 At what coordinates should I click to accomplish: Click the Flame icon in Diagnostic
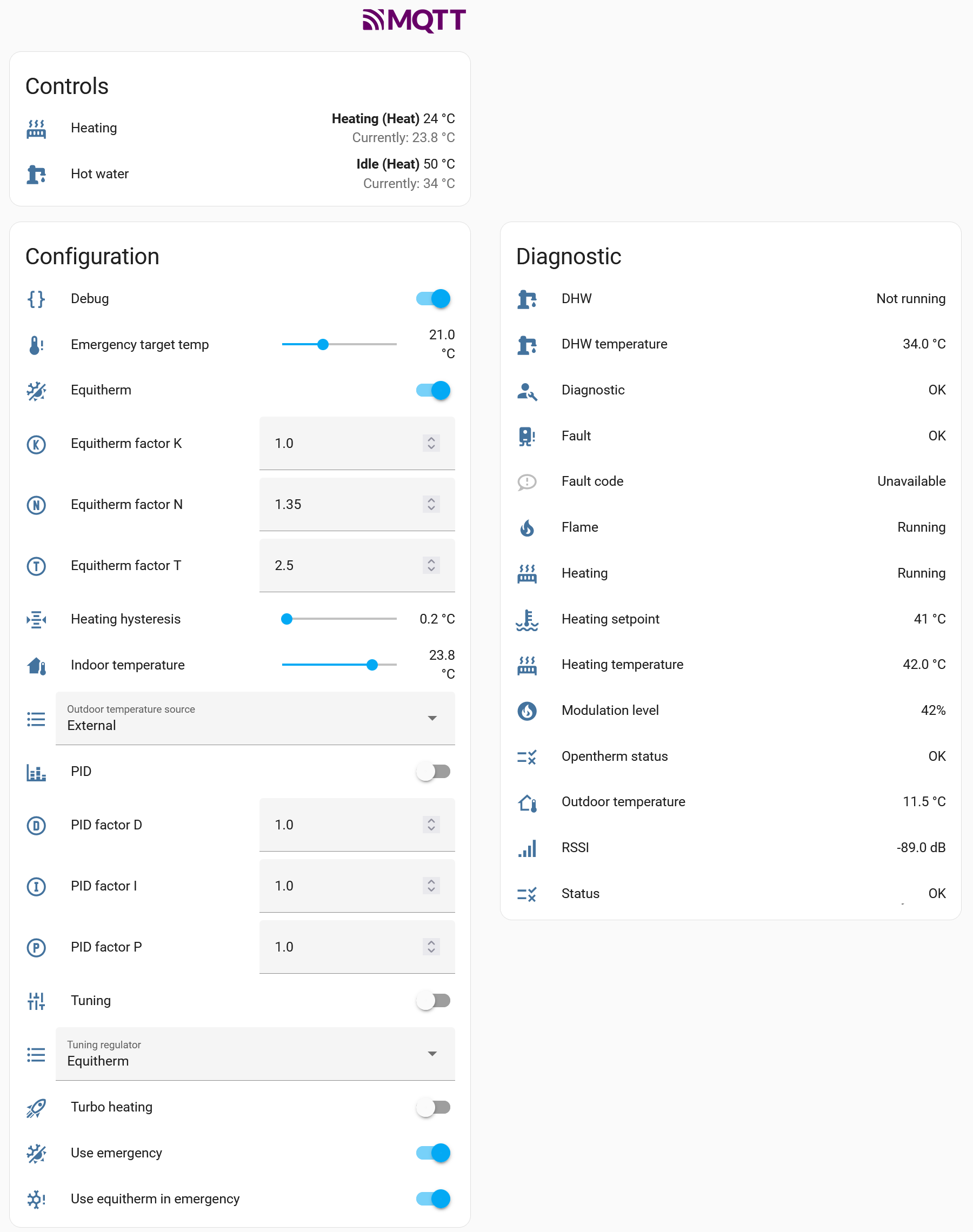point(527,528)
